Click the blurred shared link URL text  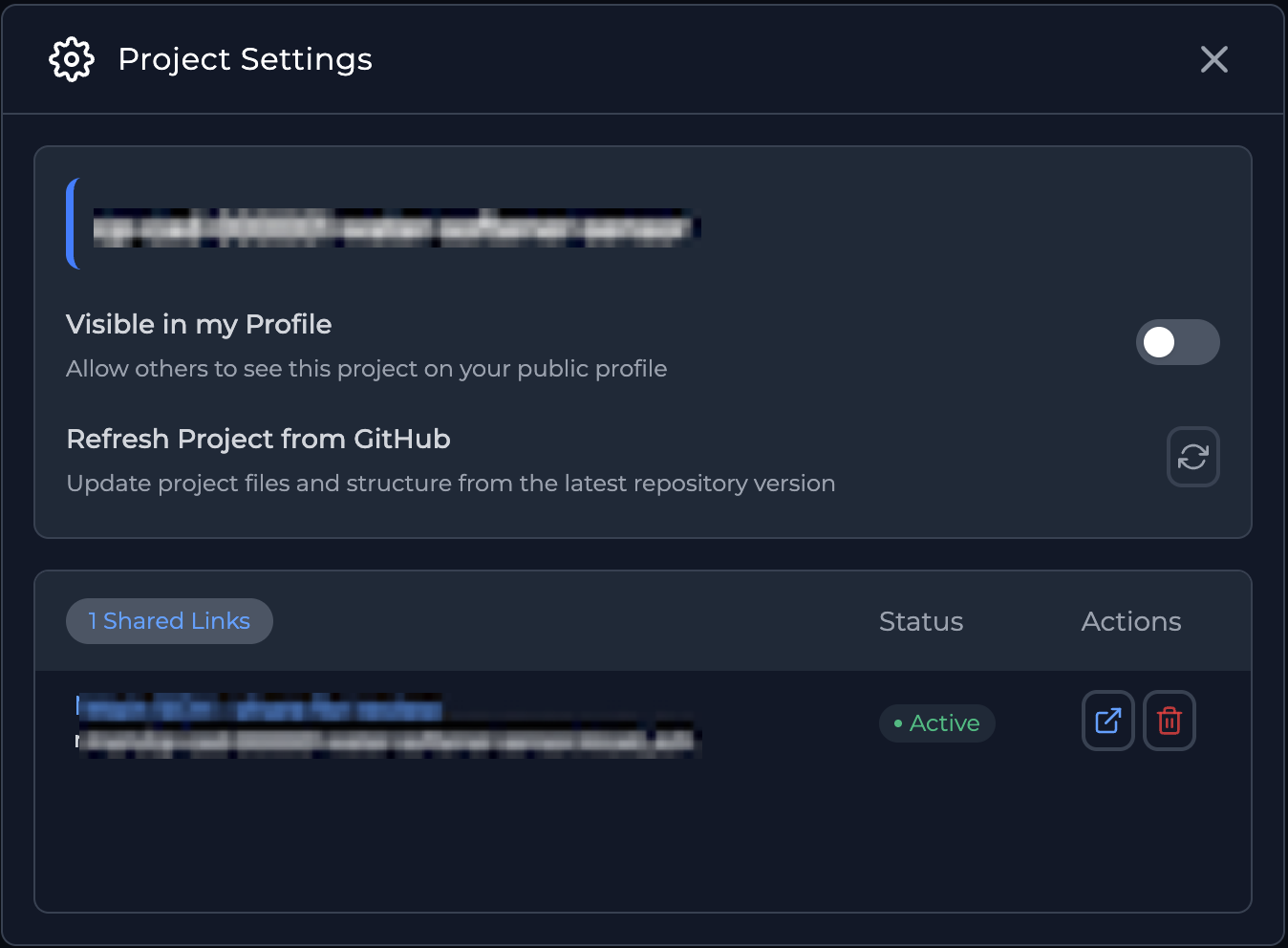389,741
